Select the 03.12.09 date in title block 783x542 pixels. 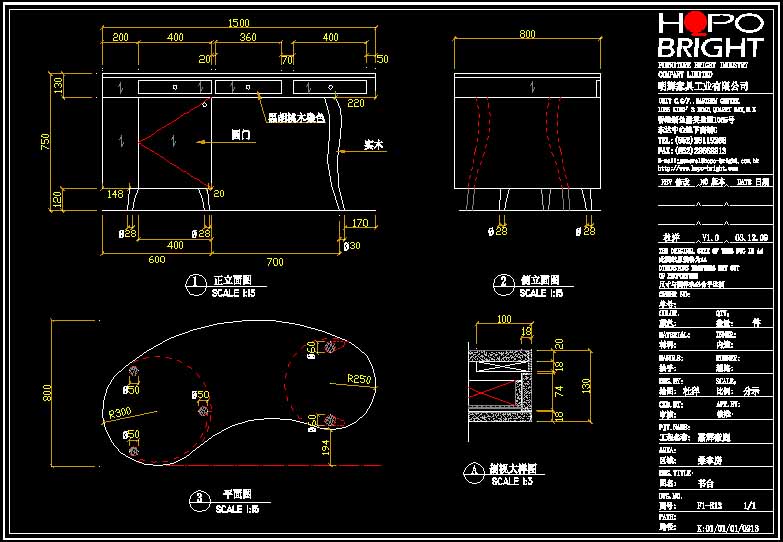[752, 238]
